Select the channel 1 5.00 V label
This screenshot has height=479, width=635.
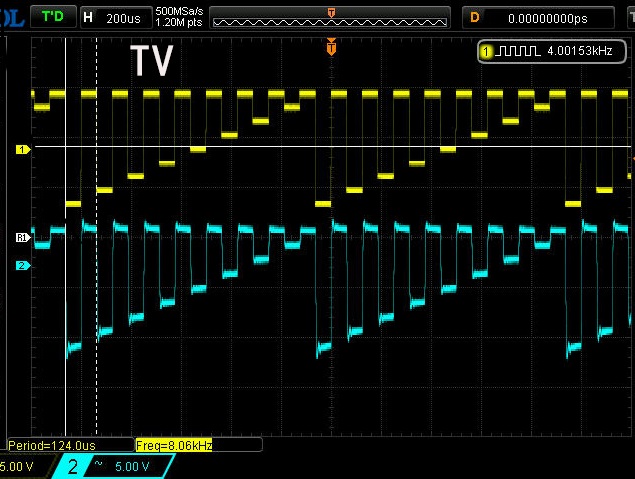[18, 466]
